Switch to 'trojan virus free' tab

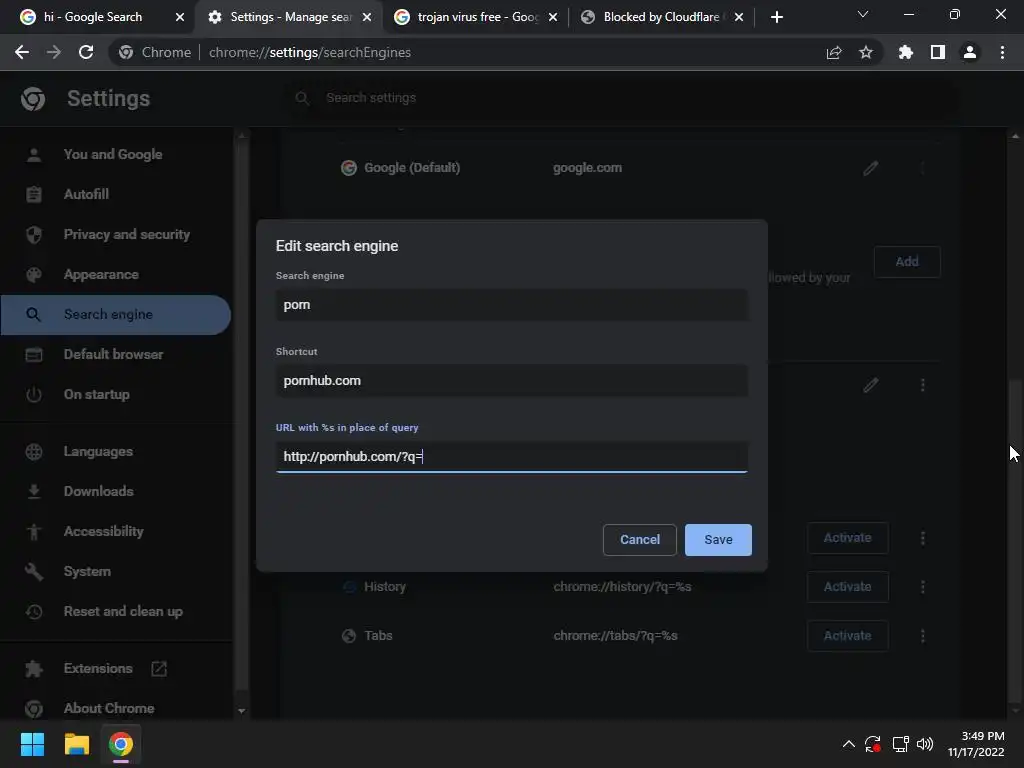[x=477, y=17]
